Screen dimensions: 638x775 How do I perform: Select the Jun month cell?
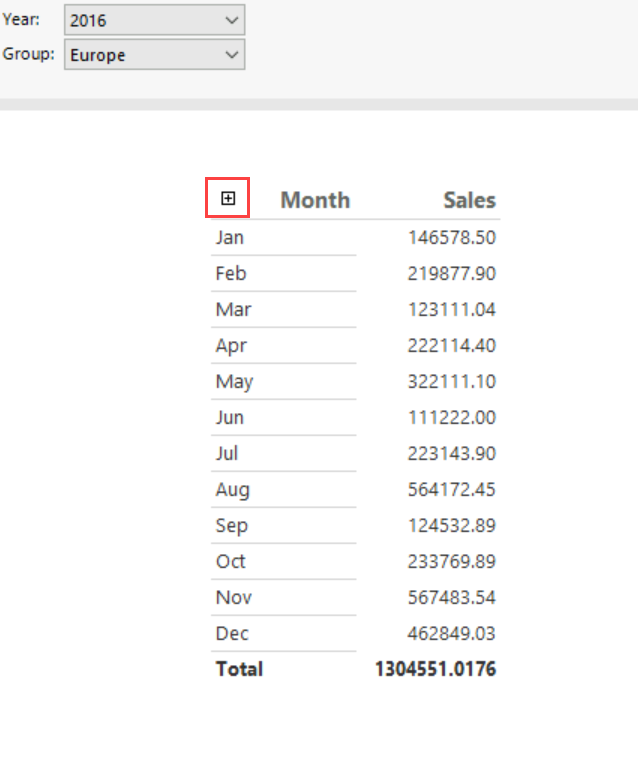pos(230,418)
